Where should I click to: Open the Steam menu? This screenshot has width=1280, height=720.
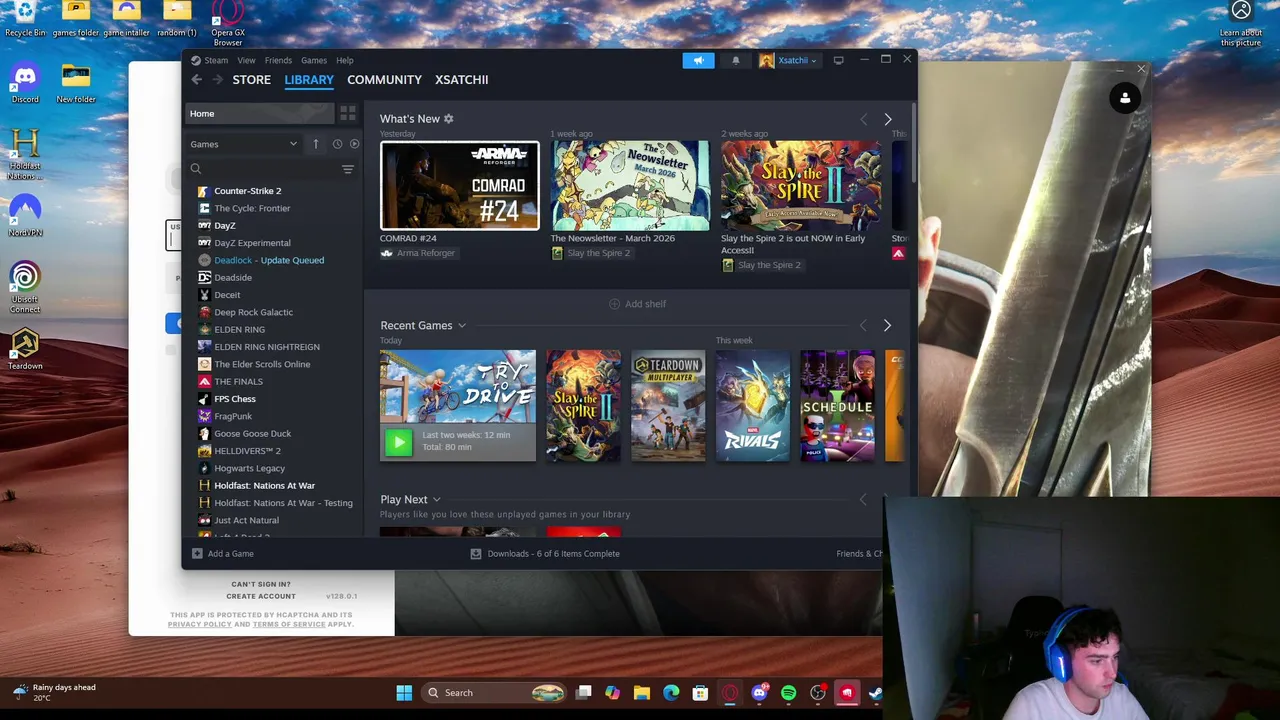coord(216,60)
